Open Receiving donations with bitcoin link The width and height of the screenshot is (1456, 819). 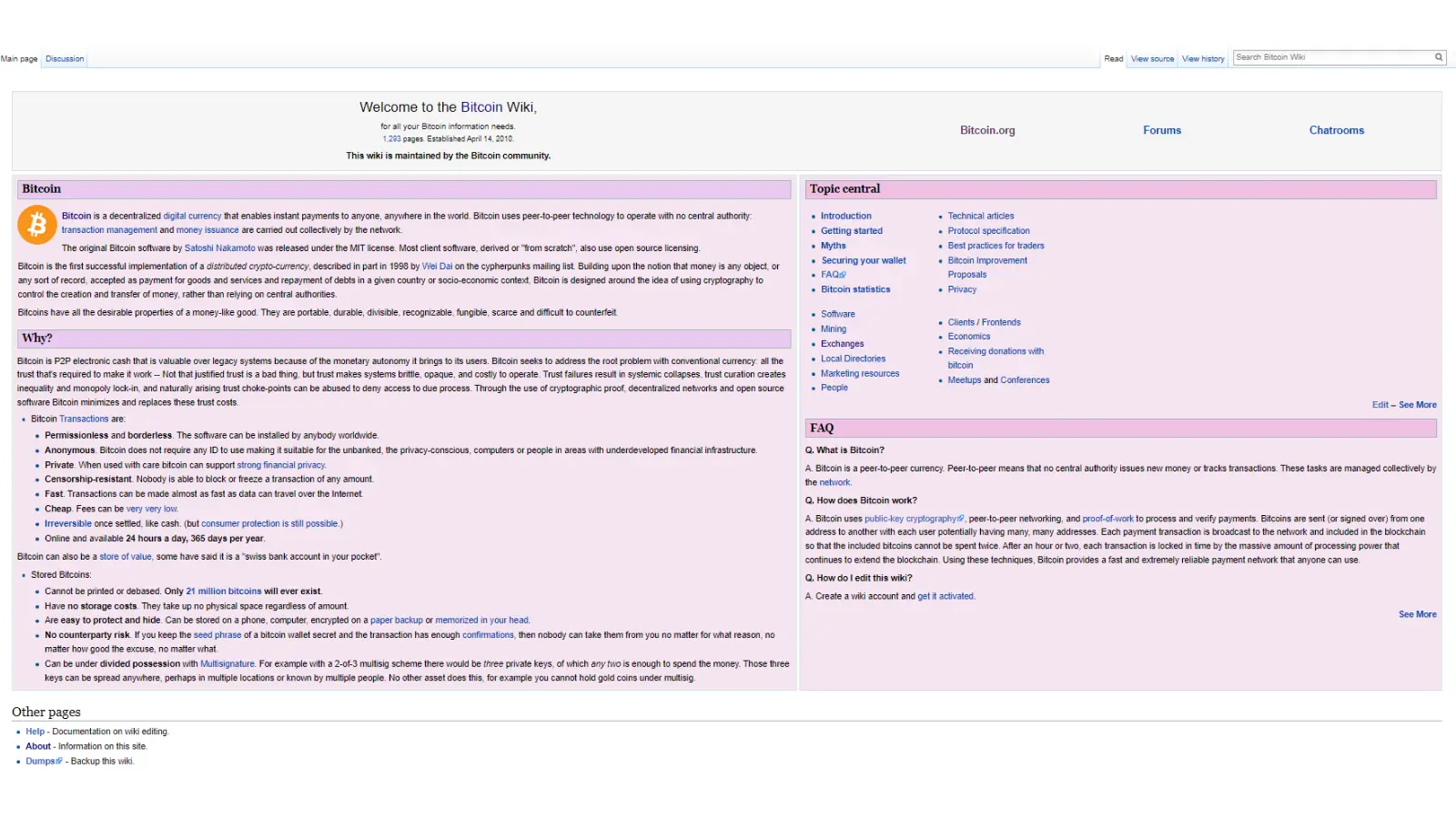996,359
